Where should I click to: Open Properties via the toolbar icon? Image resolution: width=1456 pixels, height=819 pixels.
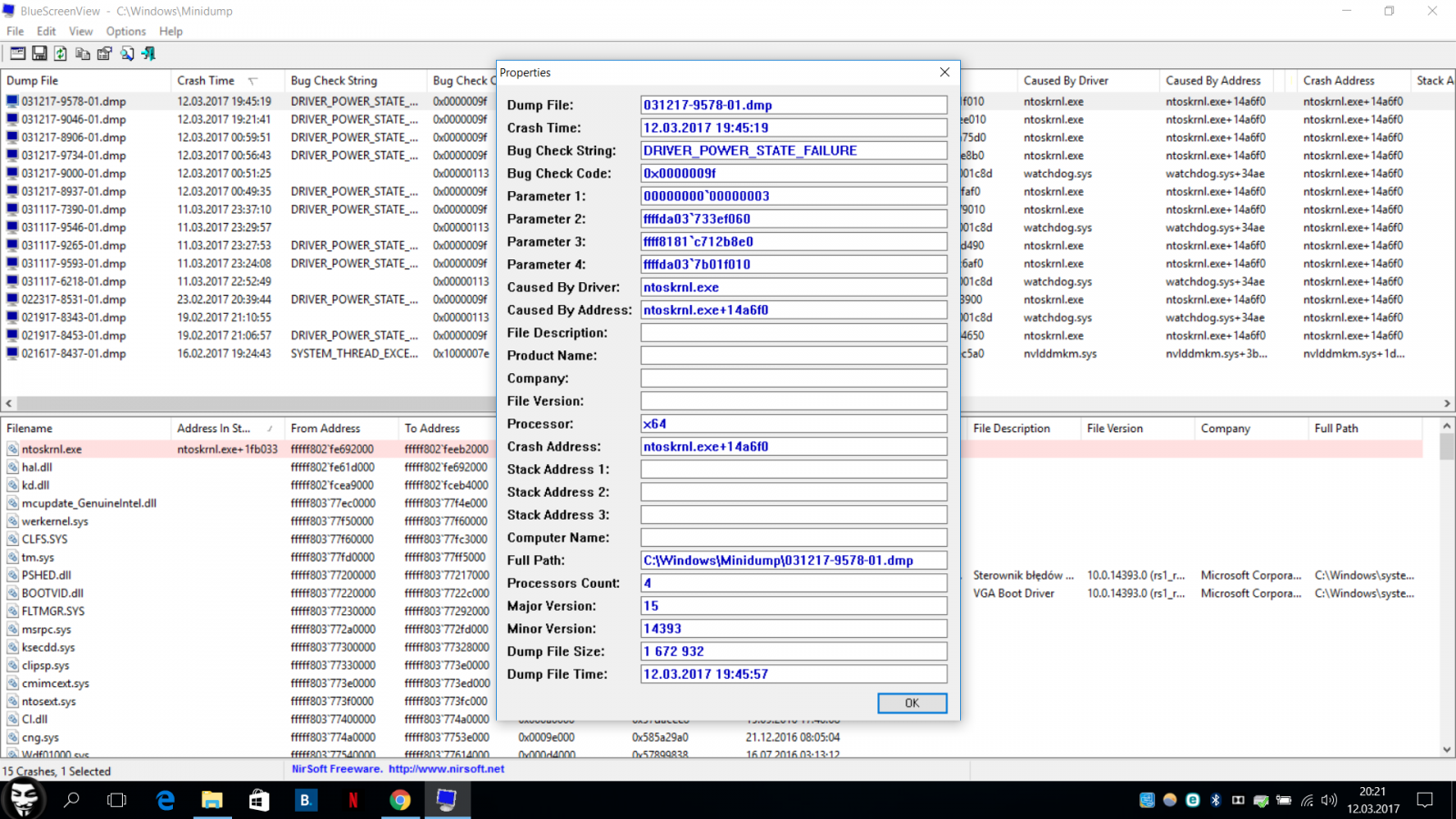[105, 54]
